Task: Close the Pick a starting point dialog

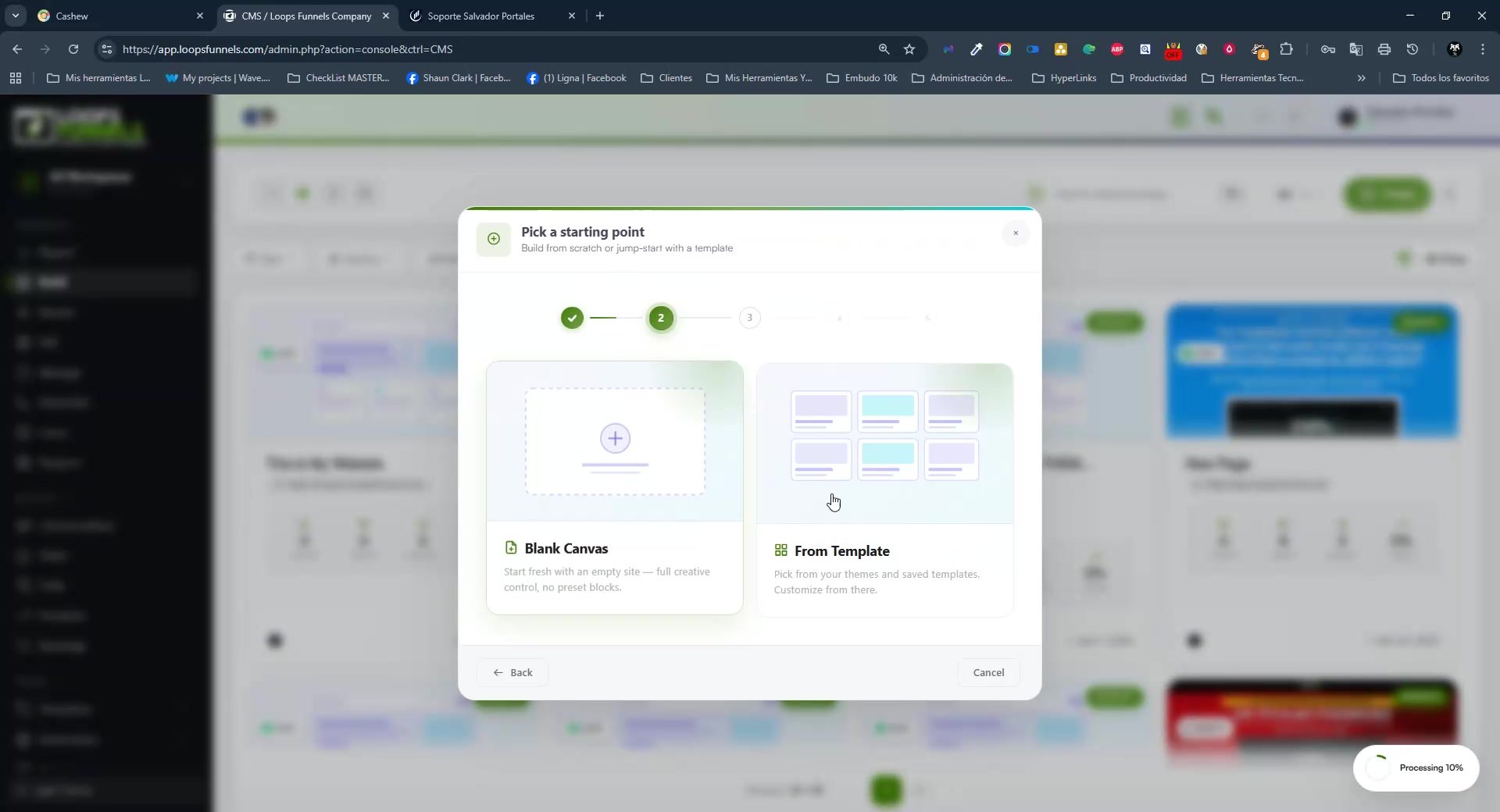Action: (x=1016, y=233)
